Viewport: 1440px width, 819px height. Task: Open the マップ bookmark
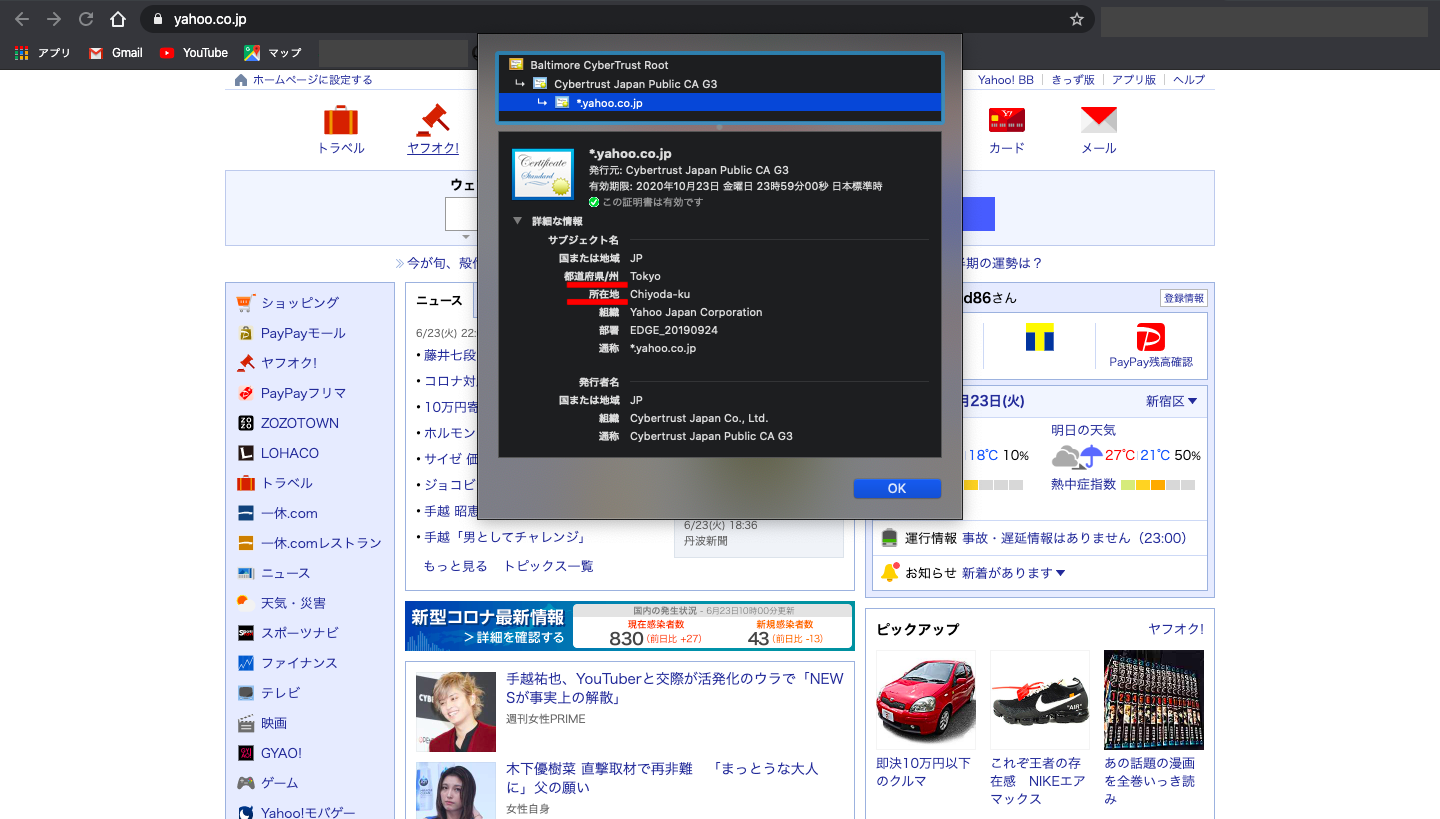pos(273,53)
